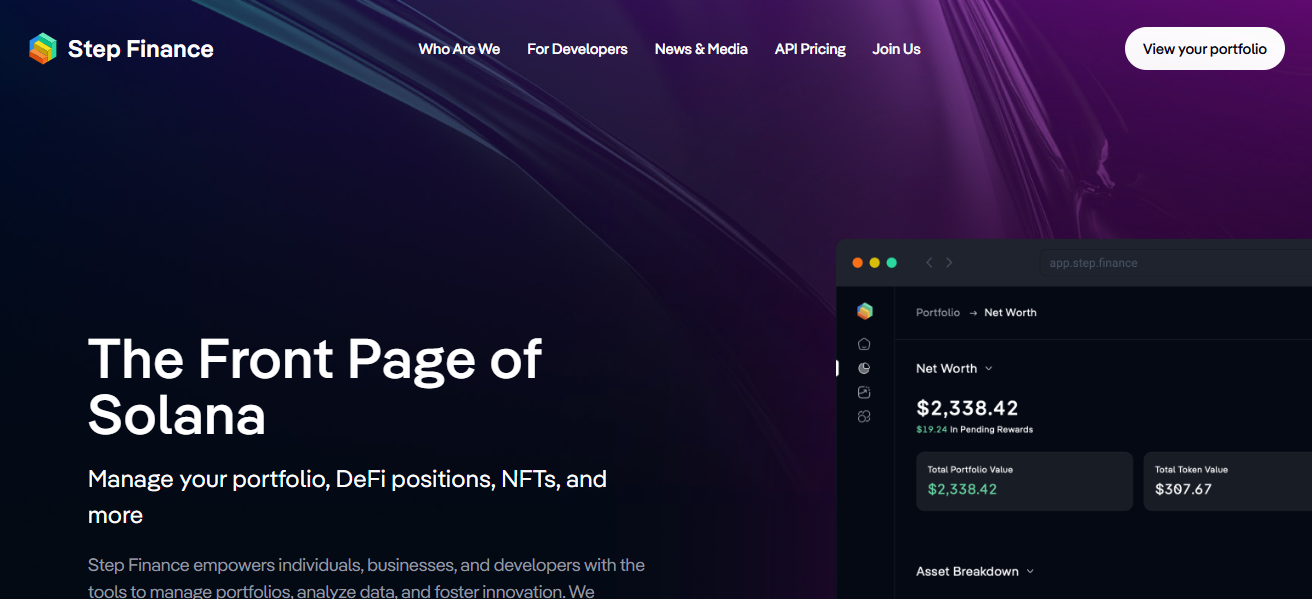Click the small Step logo in the app sidebar
This screenshot has width=1312, height=599.
point(865,311)
